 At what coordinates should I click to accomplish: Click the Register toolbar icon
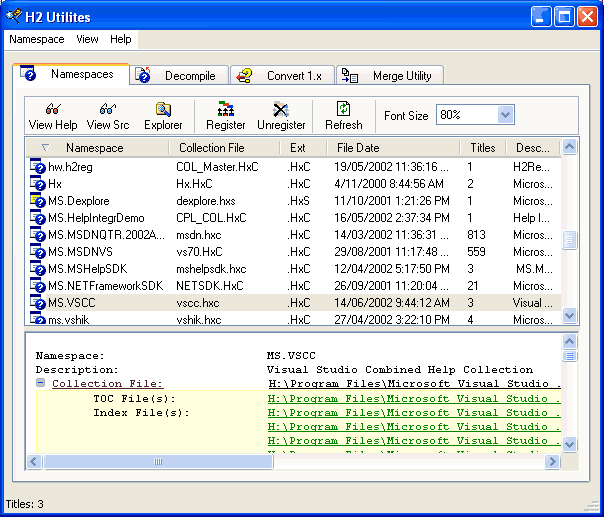click(226, 109)
